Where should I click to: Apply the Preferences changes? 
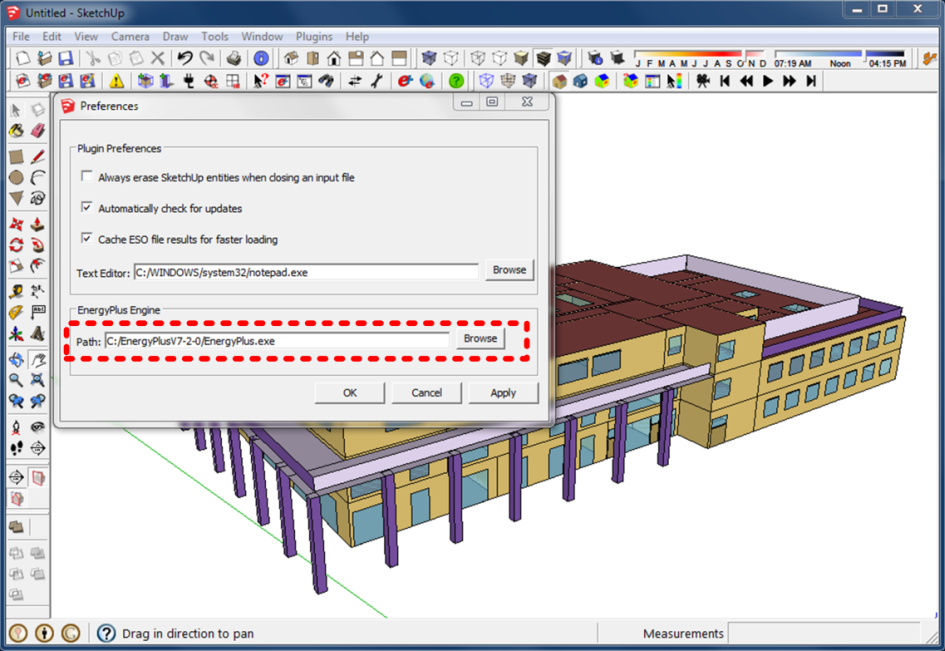(503, 393)
